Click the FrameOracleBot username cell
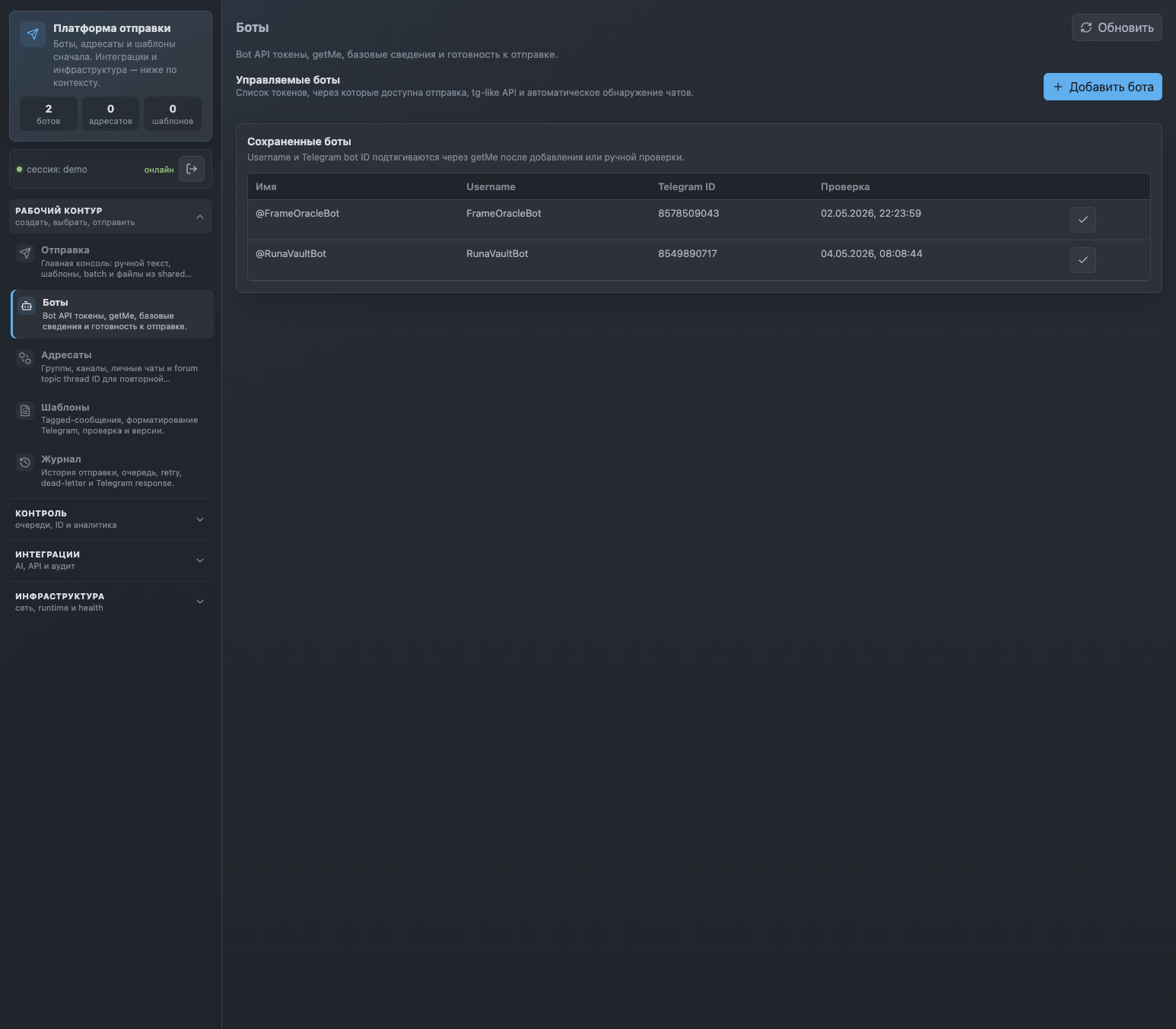The width and height of the screenshot is (1176, 1029). 504,214
